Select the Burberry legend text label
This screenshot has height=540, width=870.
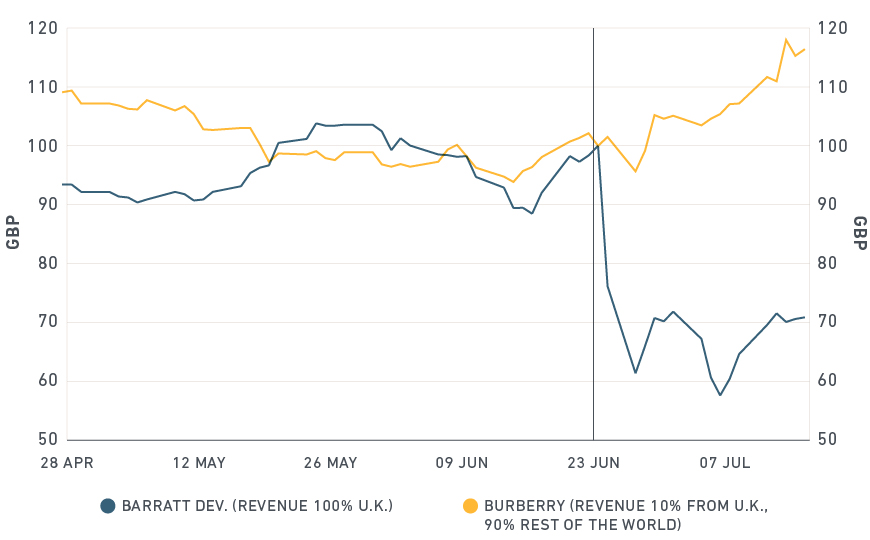click(625, 515)
